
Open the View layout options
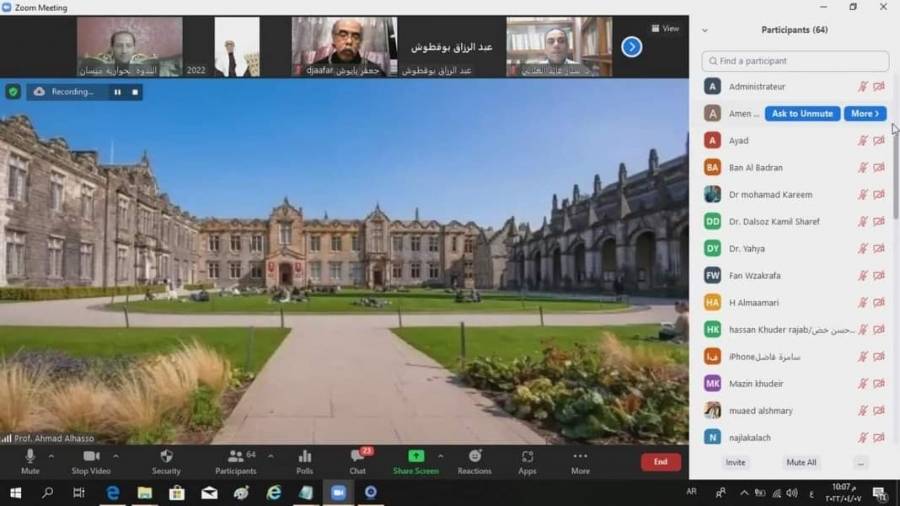(x=665, y=28)
